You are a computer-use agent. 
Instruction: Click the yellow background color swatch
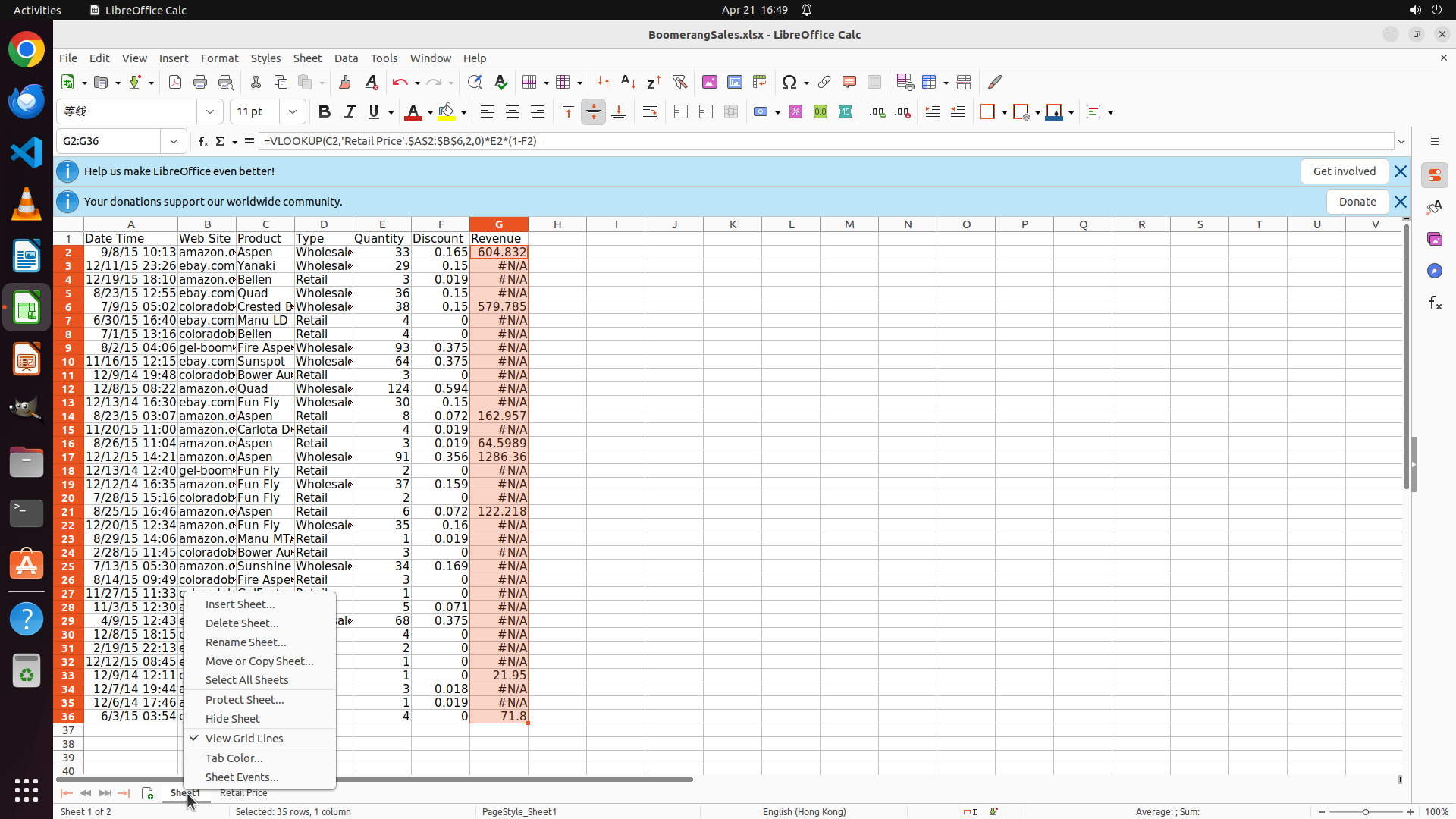click(447, 112)
